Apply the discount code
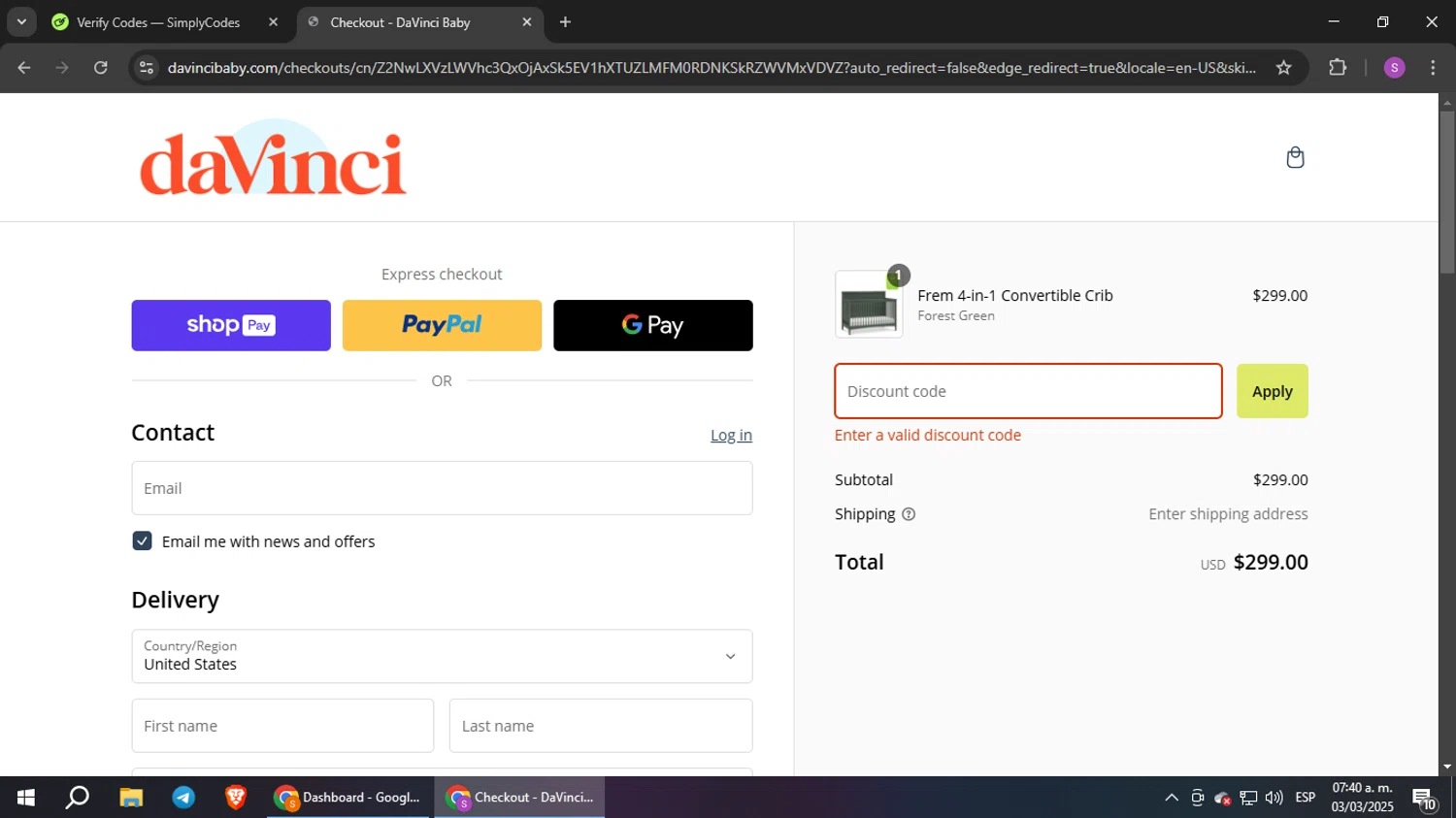The height and width of the screenshot is (818, 1456). (1272, 391)
